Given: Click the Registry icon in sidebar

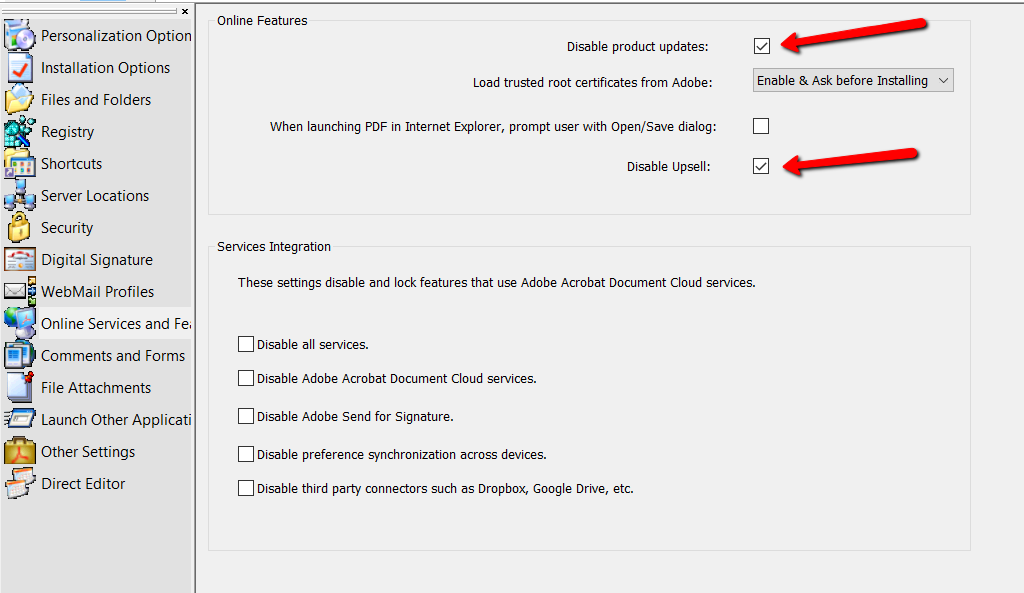Looking at the screenshot, I should coord(20,132).
